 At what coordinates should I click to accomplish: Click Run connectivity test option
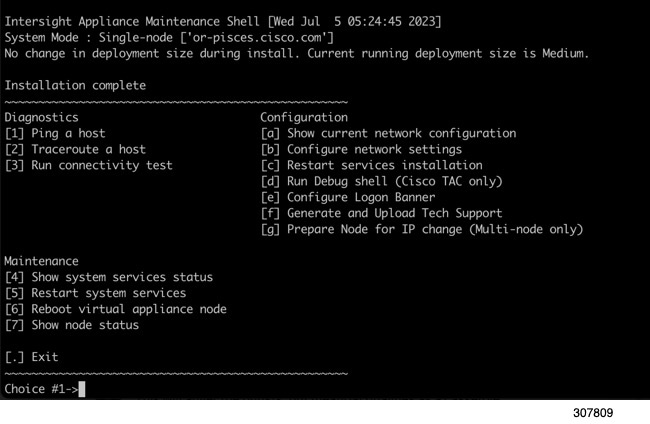(89, 165)
